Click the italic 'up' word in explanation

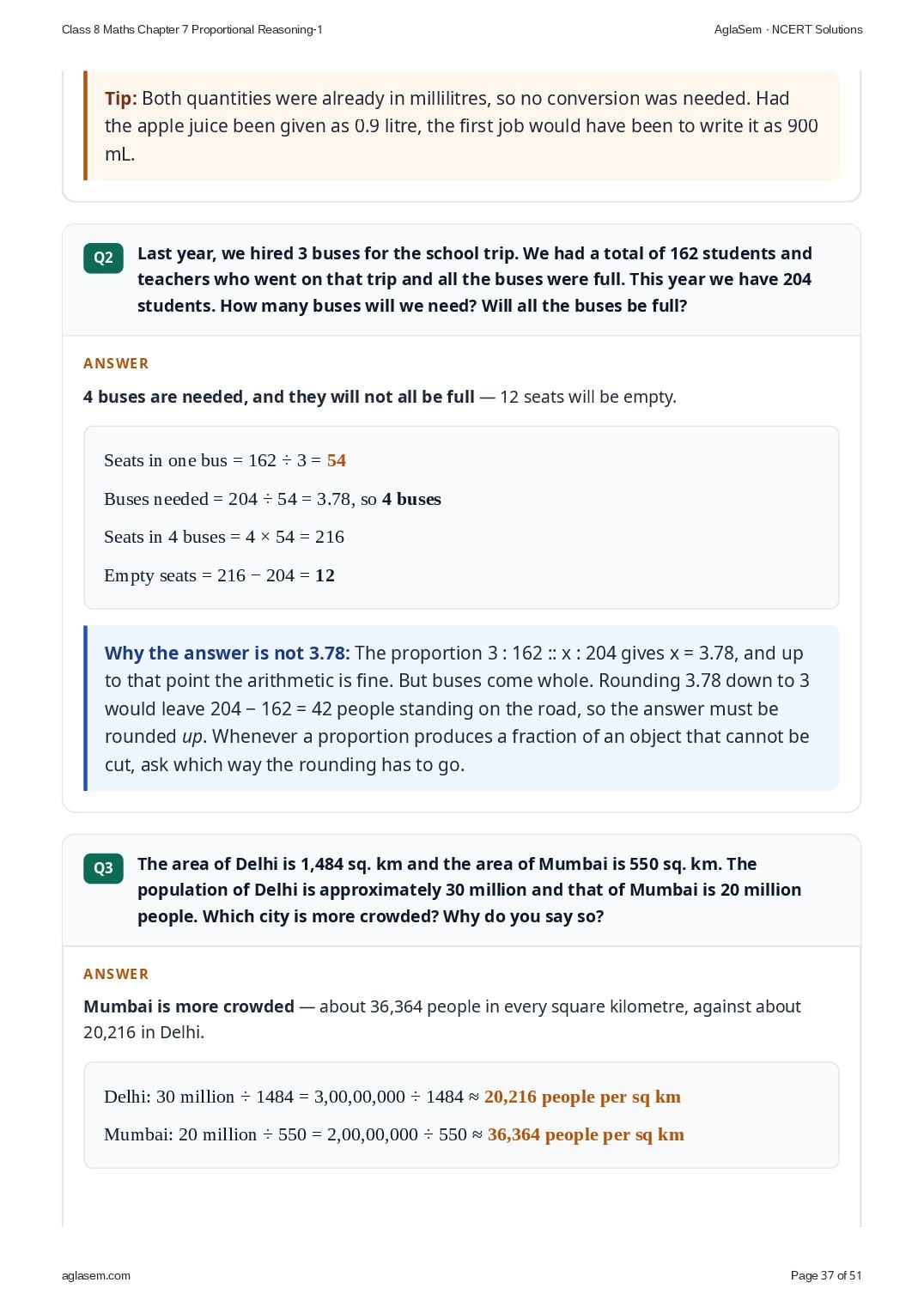coord(192,737)
